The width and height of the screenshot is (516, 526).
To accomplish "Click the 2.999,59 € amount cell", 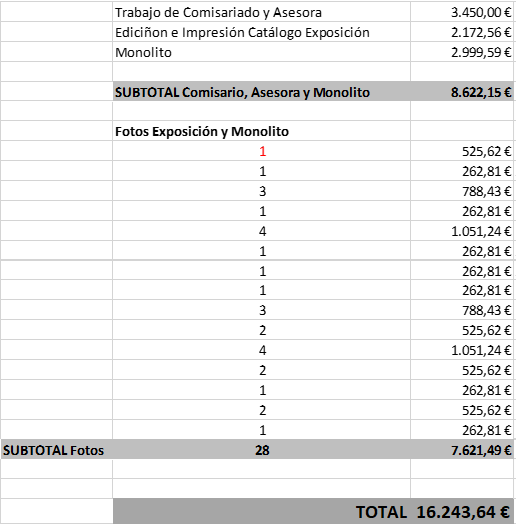I will click(x=462, y=52).
